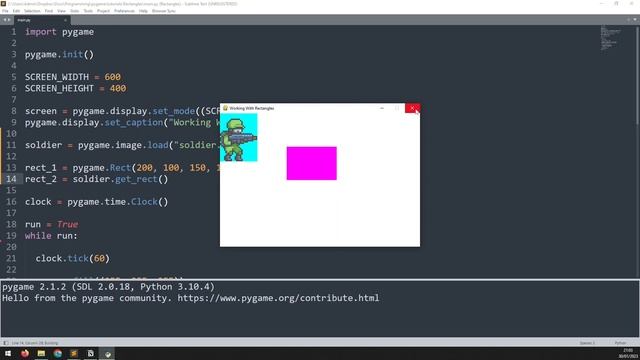Click the code minimap preview
This screenshot has width=640, height=360.
[611, 38]
